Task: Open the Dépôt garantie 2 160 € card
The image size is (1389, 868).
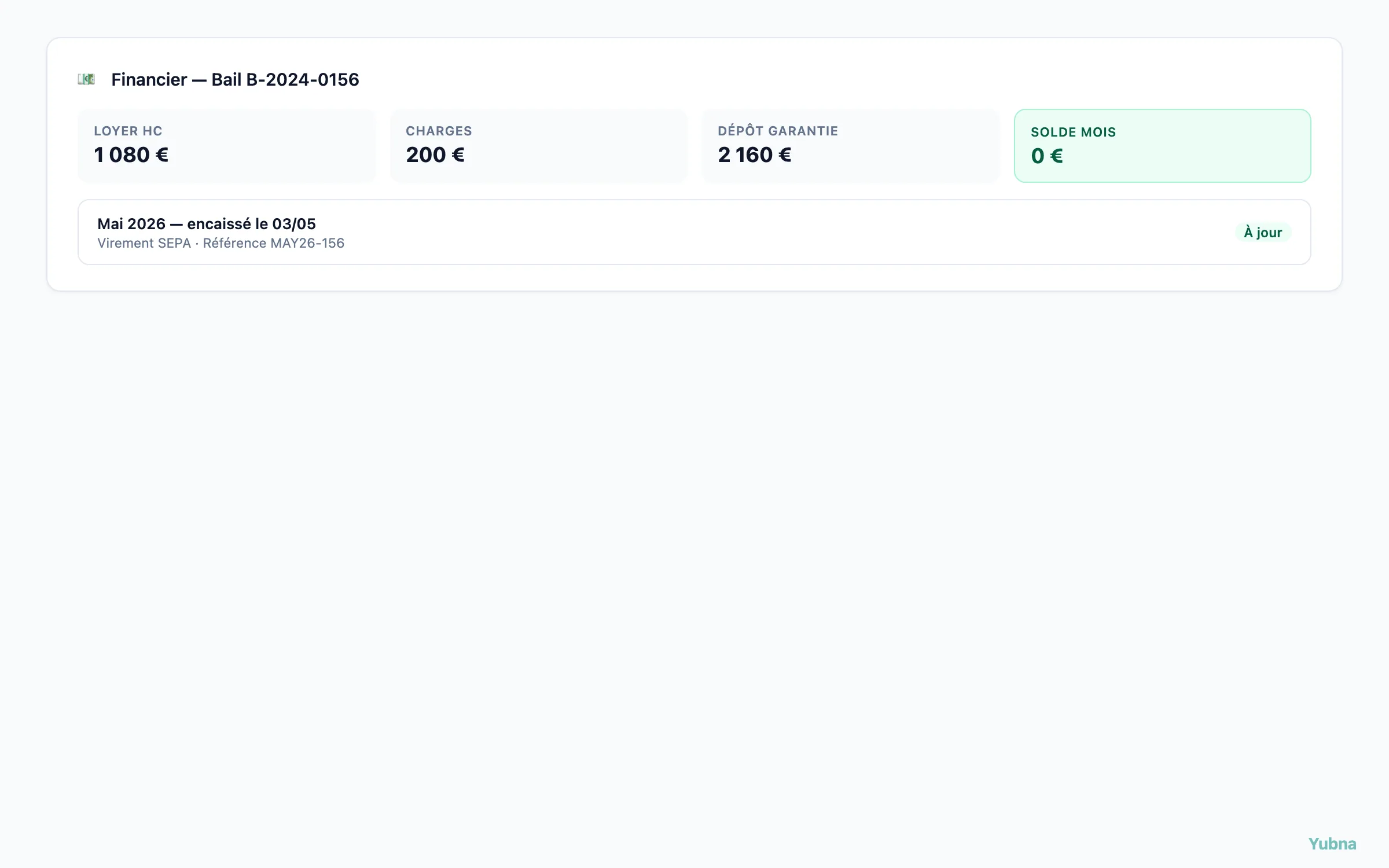Action: (x=850, y=146)
